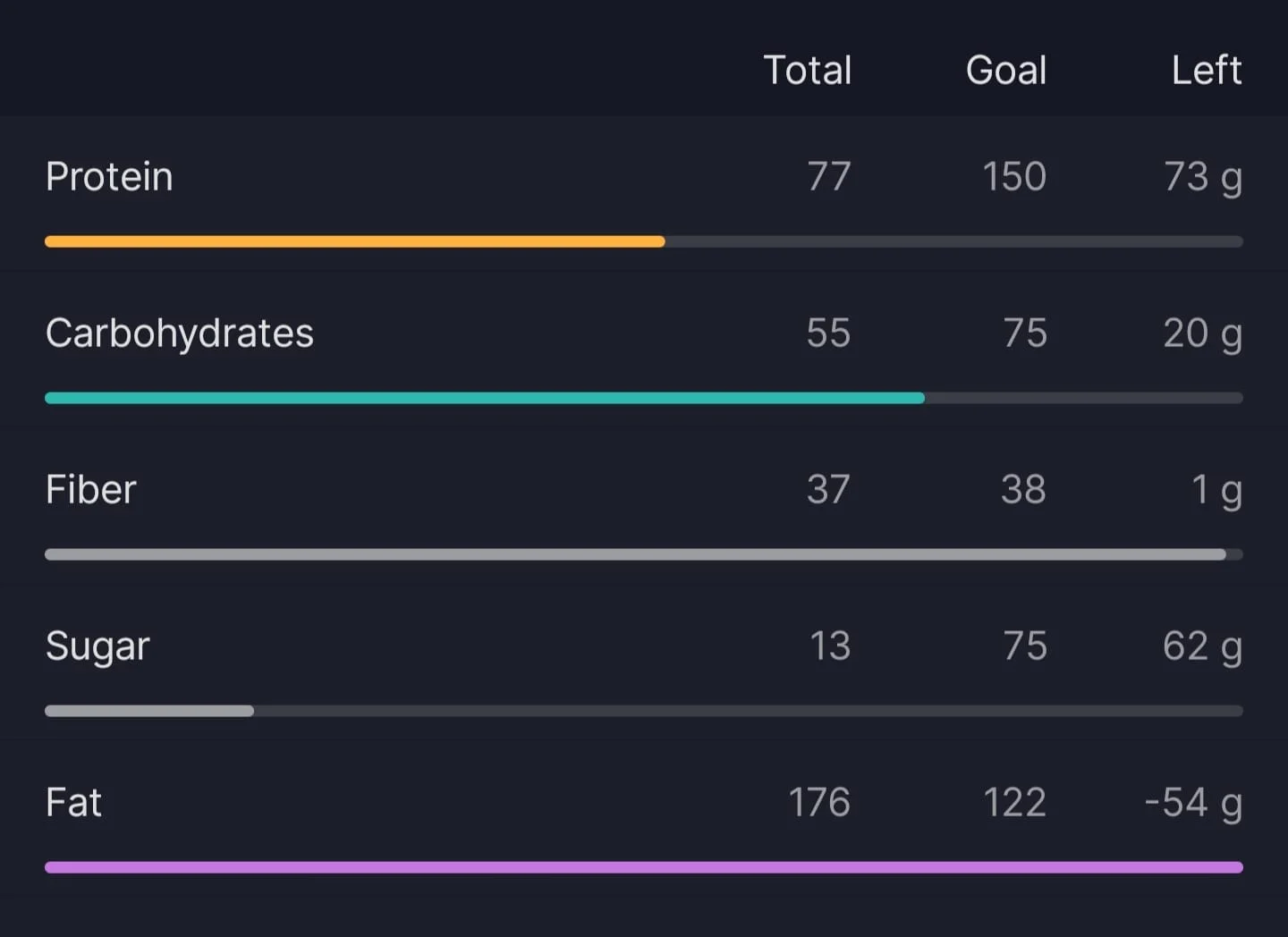Open the Fiber goal value 38

[1023, 489]
